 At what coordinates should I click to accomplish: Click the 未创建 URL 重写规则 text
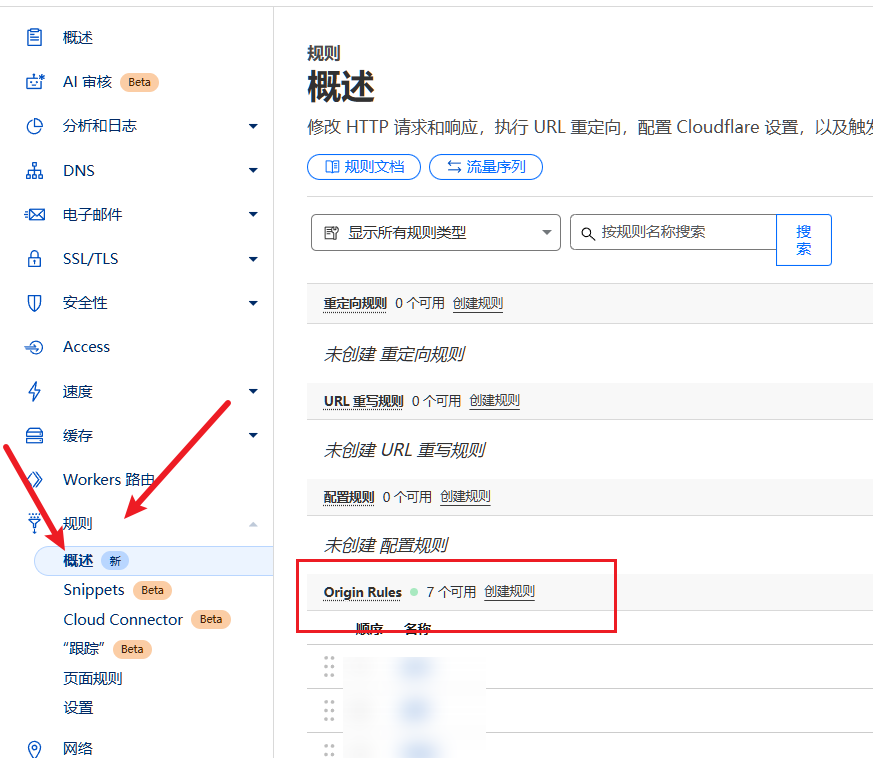(405, 450)
